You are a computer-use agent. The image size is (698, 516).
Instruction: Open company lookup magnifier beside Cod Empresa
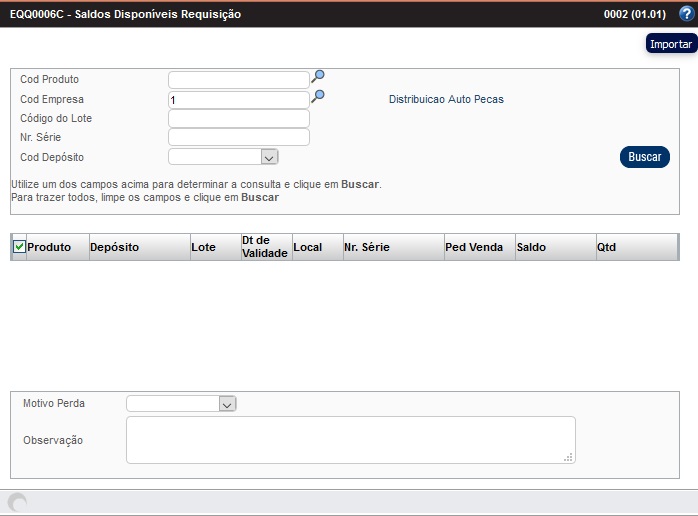(318, 96)
